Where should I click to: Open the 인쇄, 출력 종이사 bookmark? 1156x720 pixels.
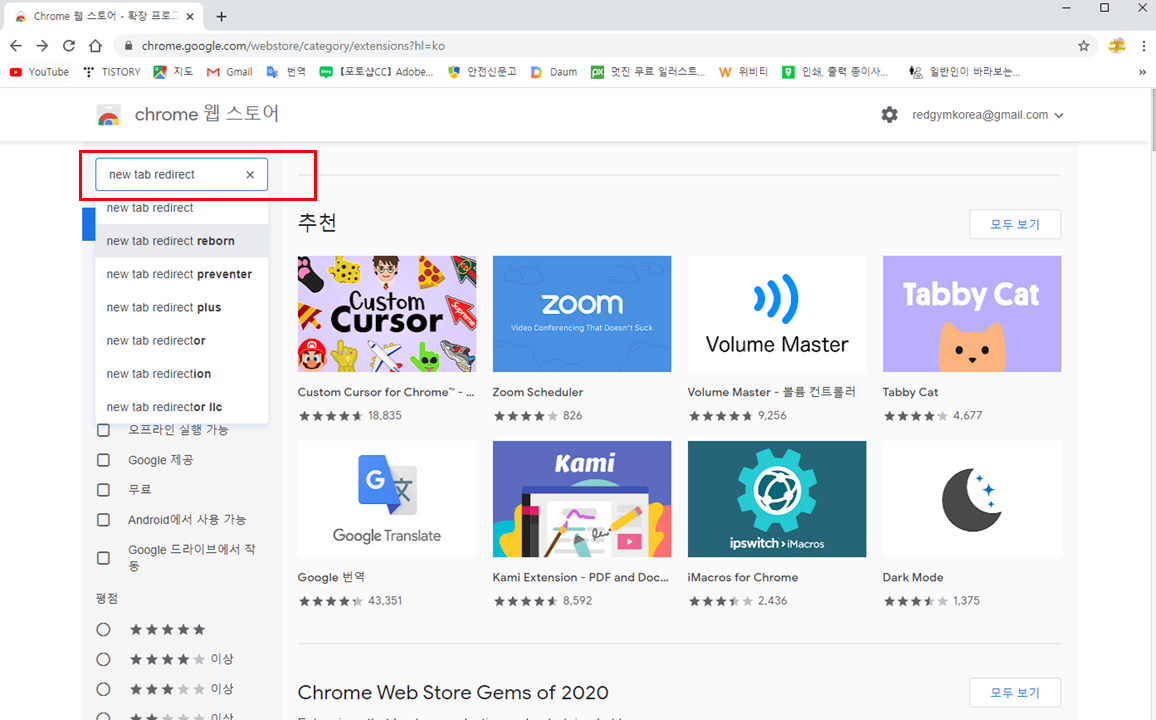(835, 71)
